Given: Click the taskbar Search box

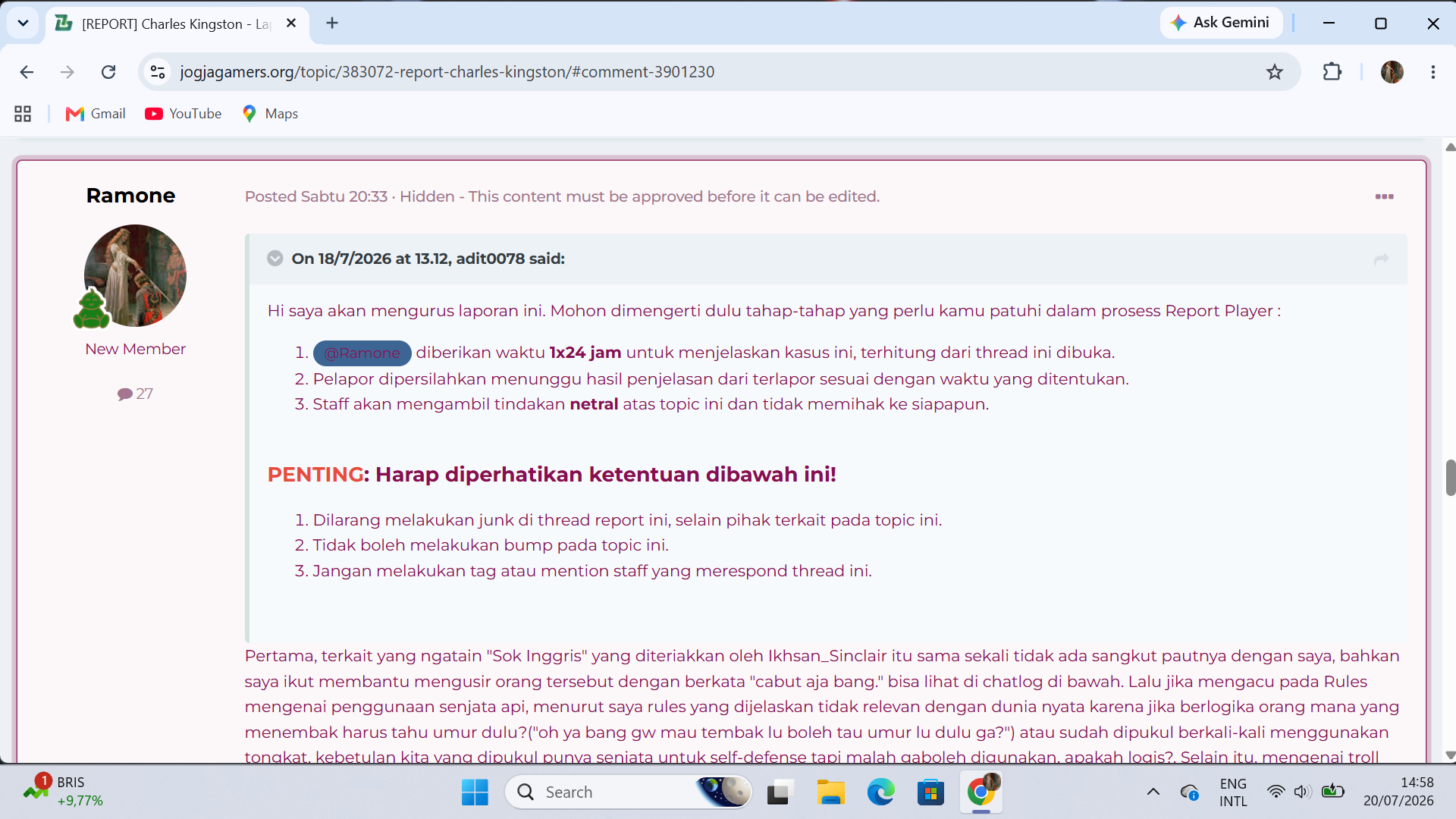Looking at the screenshot, I should [628, 792].
